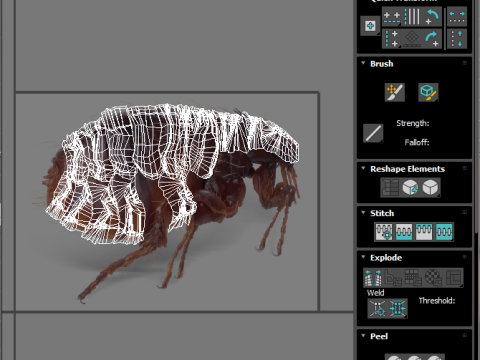This screenshot has height=360, width=480.
Task: Click Align Vertically to Pivot icon
Action: click(x=392, y=39)
